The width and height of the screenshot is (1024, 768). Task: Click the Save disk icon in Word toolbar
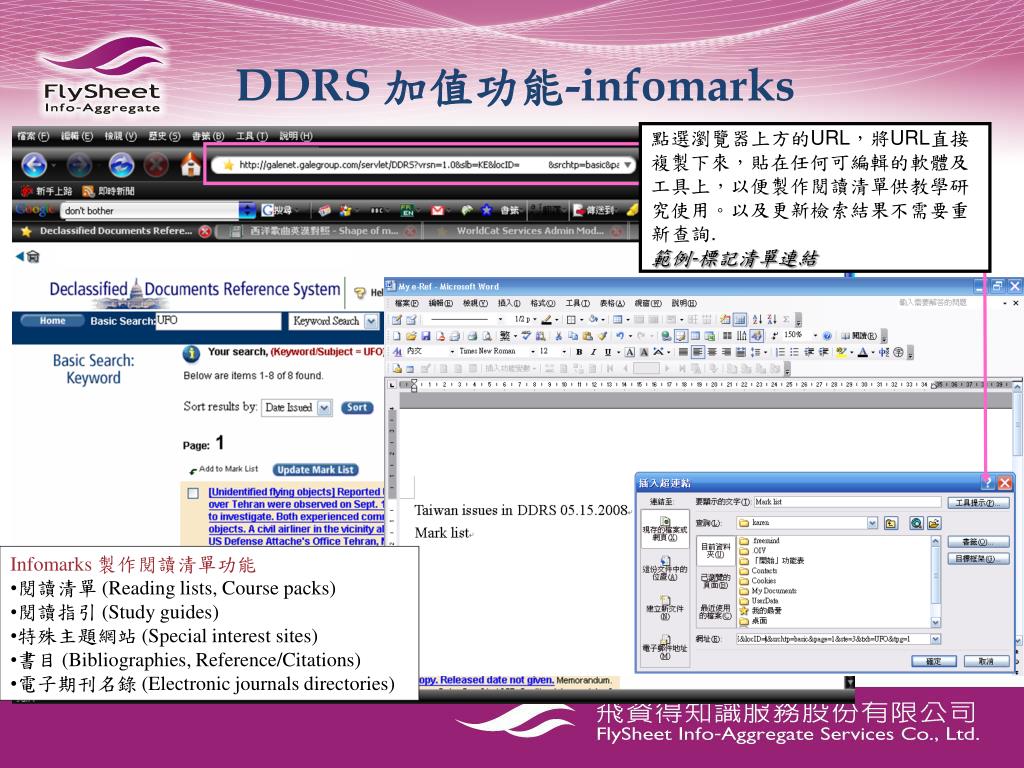(x=426, y=336)
